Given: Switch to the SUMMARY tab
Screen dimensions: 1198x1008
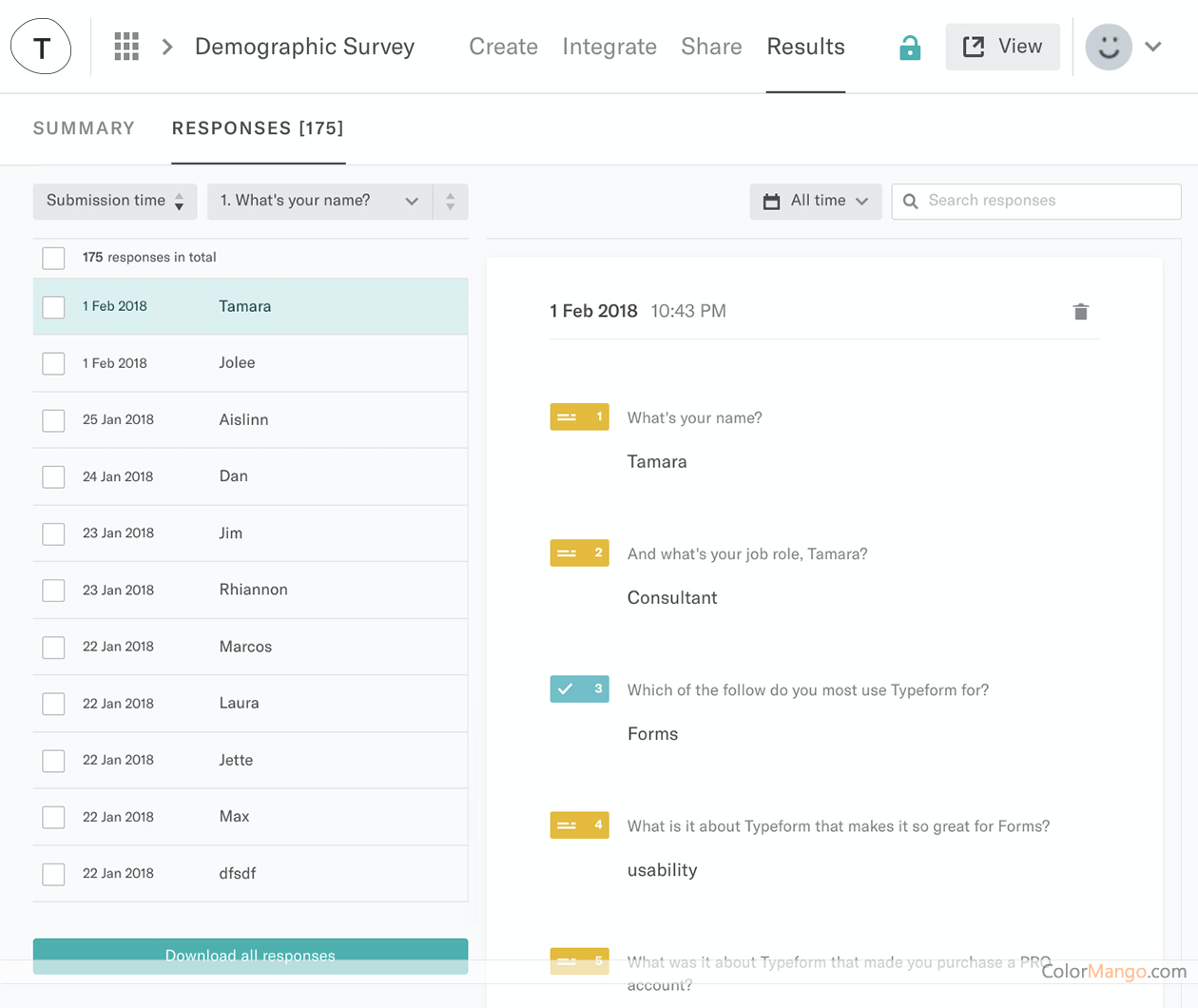Looking at the screenshot, I should coord(84,127).
